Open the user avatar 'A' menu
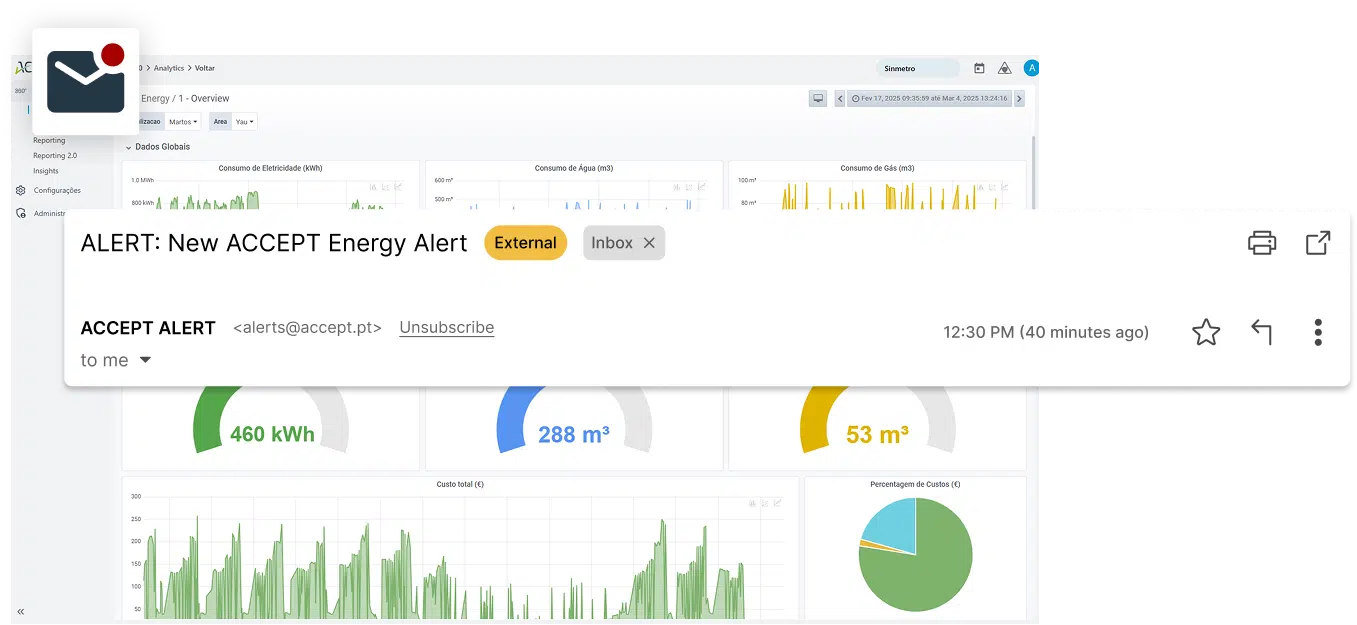Viewport: 1357px width, 625px height. (1032, 68)
